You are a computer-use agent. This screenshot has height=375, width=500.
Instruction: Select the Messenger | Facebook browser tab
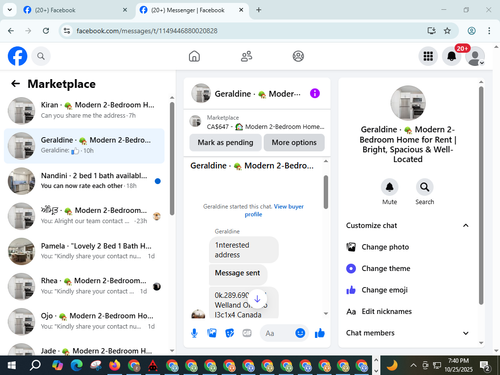click(x=191, y=10)
